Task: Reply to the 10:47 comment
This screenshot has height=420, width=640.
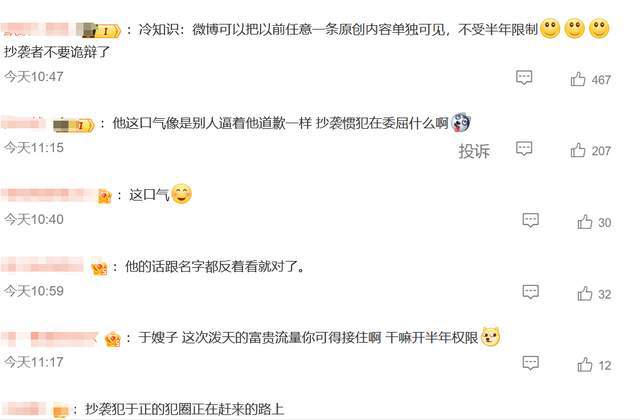Action: (524, 77)
